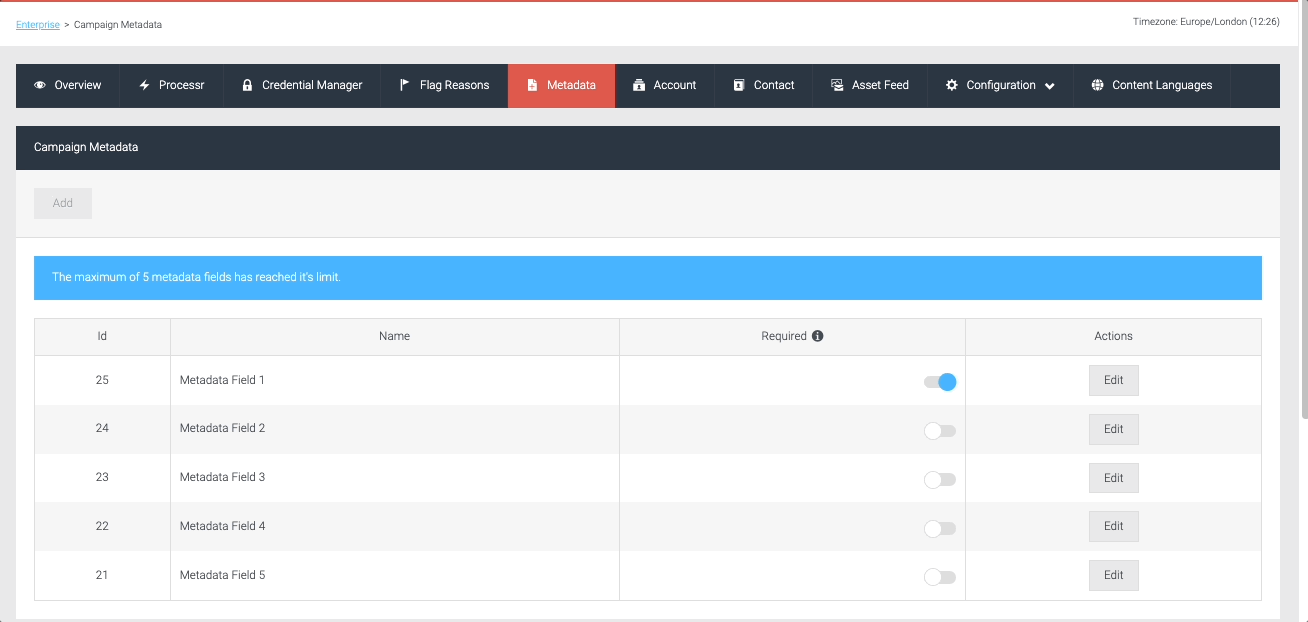Image resolution: width=1308 pixels, height=622 pixels.
Task: Switch on Required for Metadata Field 5
Action: point(940,577)
